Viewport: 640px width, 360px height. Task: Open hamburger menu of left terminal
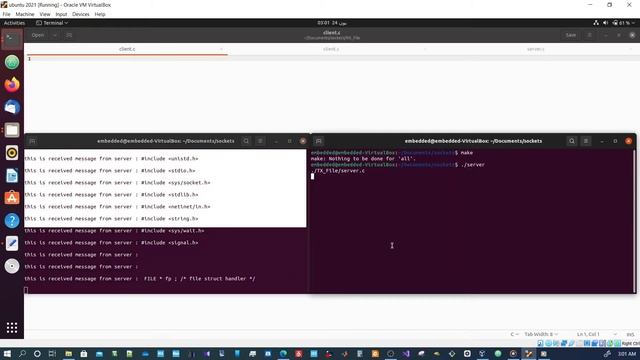point(260,141)
